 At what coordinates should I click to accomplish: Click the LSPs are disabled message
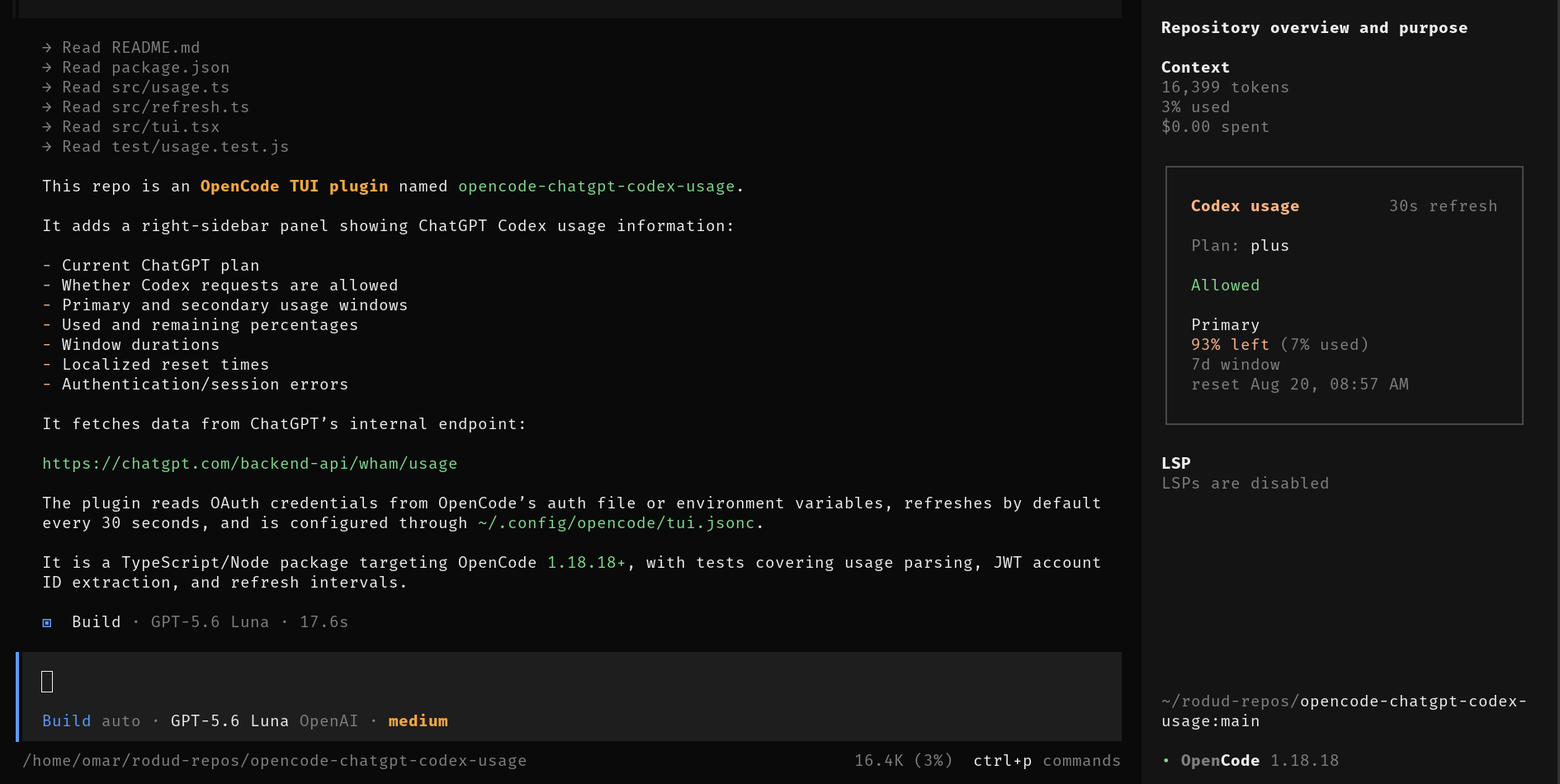click(x=1245, y=484)
